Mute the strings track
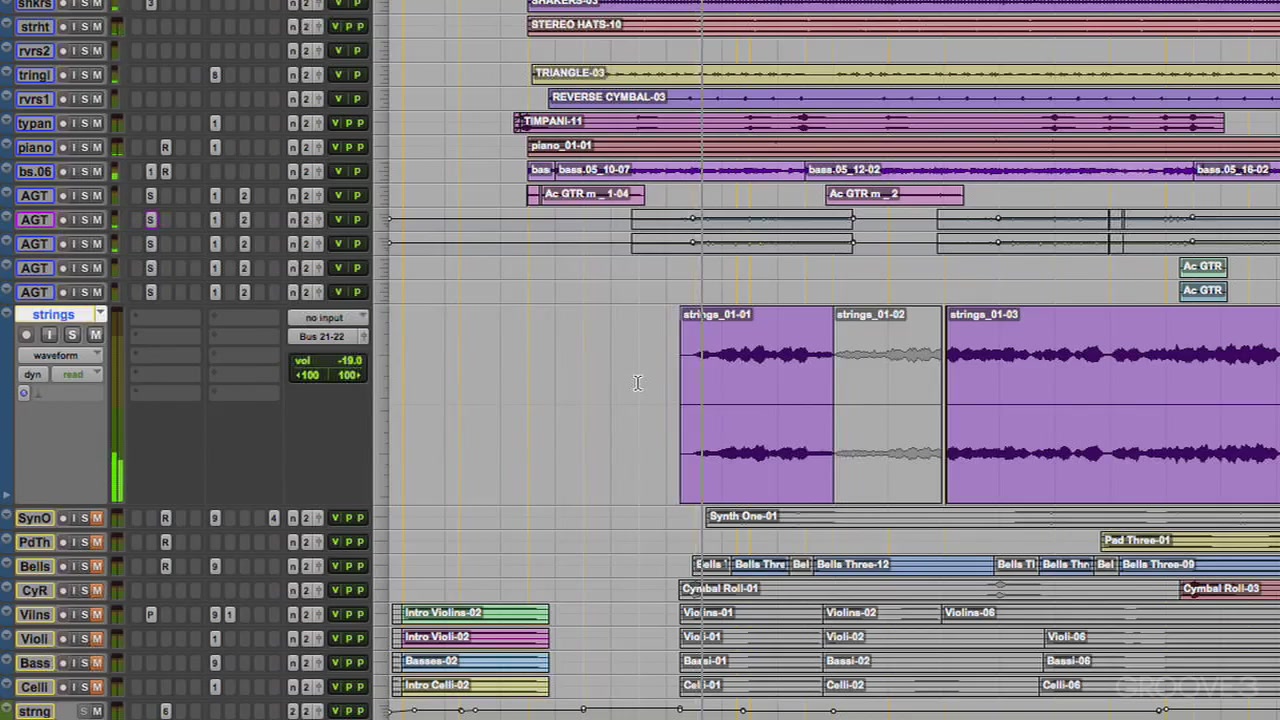 click(x=95, y=335)
